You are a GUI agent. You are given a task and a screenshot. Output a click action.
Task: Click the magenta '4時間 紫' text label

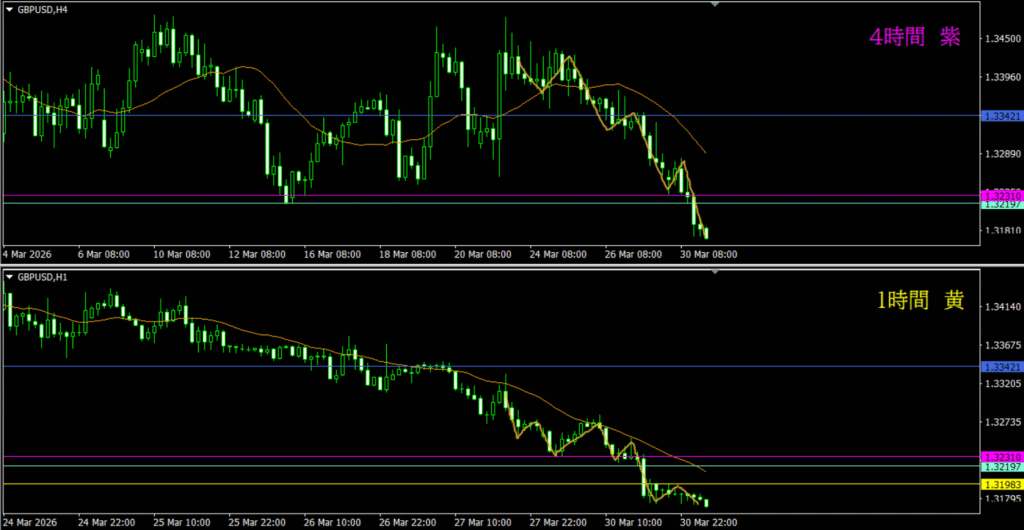(913, 38)
